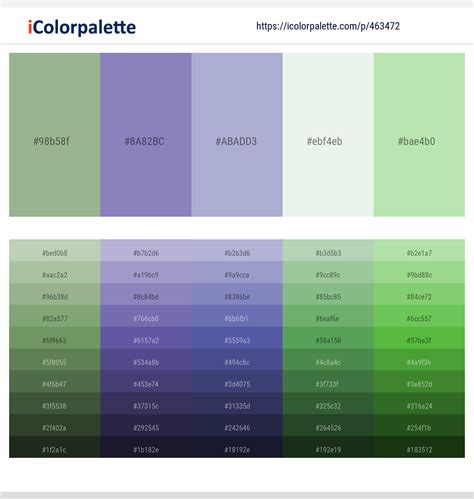This screenshot has width=474, height=499.
Task: Select the large #bae4b0 light green swatch
Action: (419, 135)
